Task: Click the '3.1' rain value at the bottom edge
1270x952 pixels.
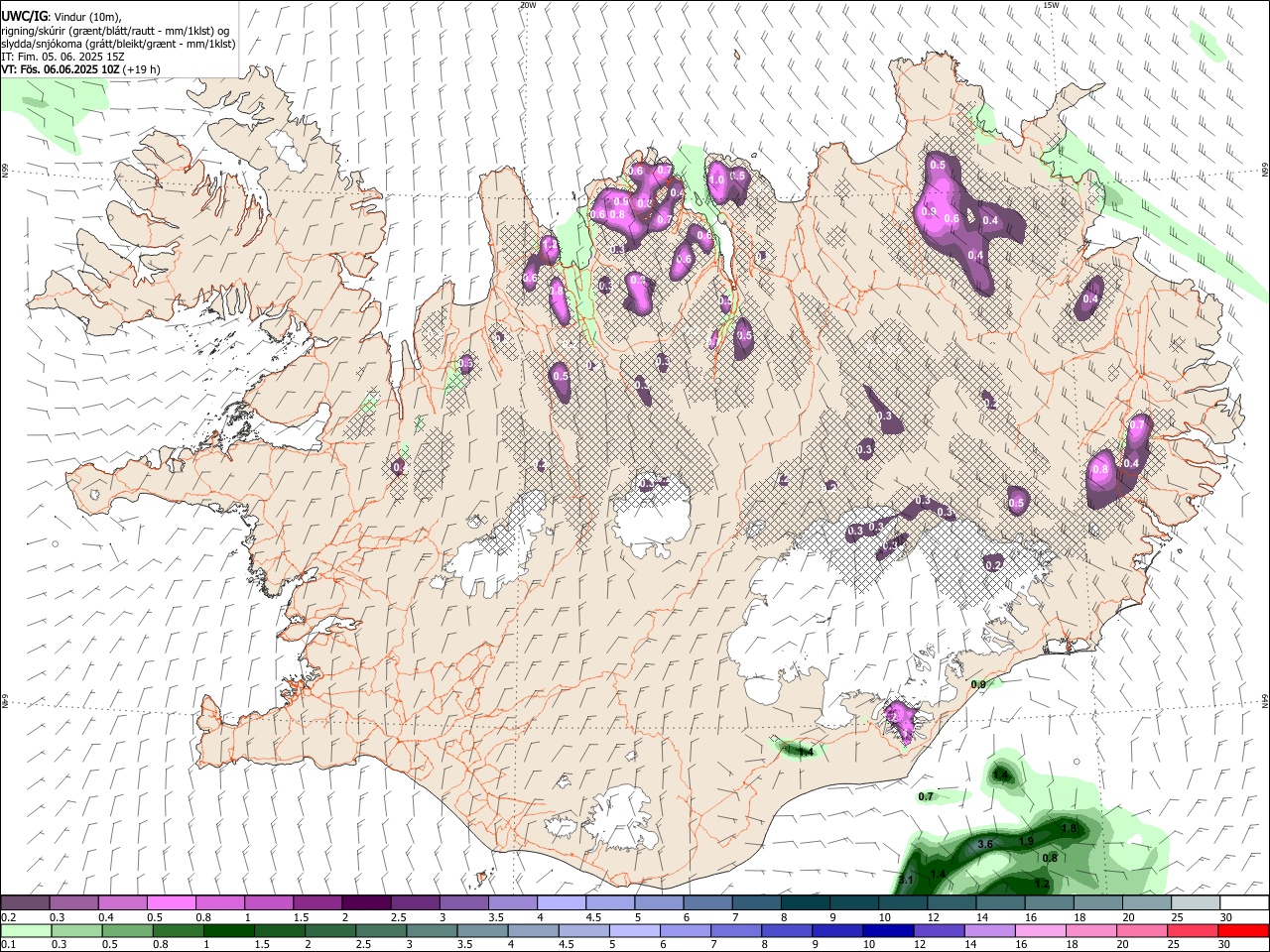Action: [906, 880]
